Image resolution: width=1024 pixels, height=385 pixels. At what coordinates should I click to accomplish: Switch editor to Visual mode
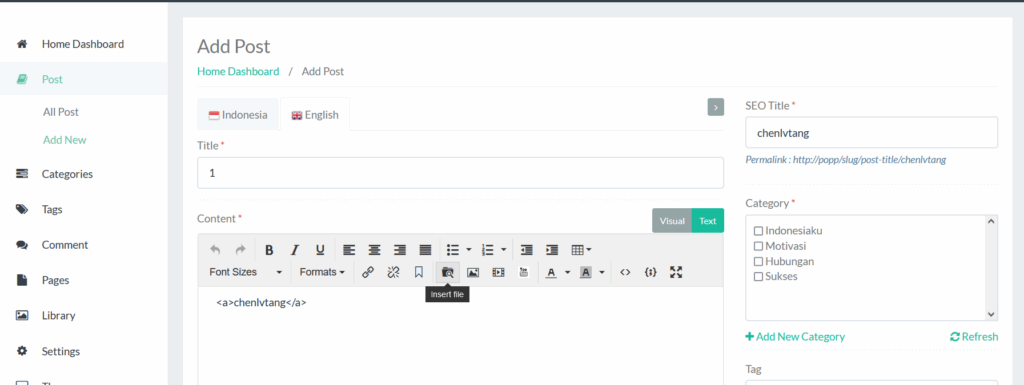(x=672, y=221)
